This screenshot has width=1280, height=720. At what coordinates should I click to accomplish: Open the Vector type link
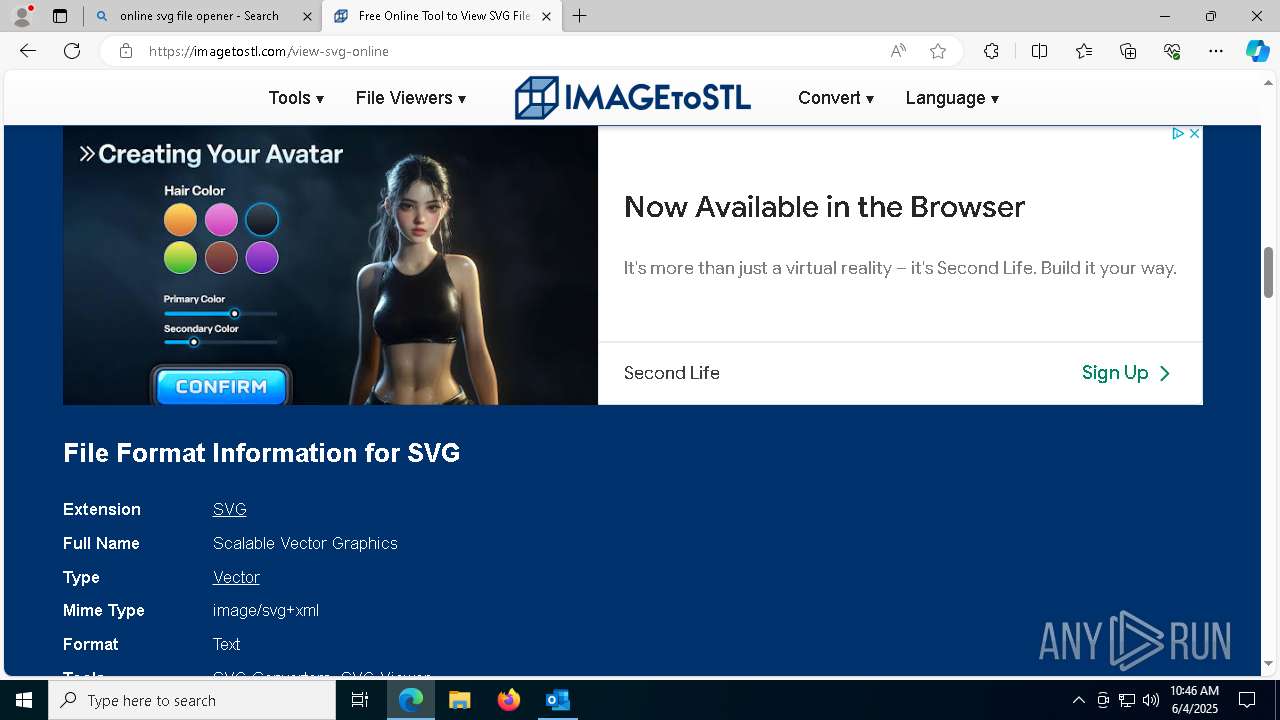point(236,577)
